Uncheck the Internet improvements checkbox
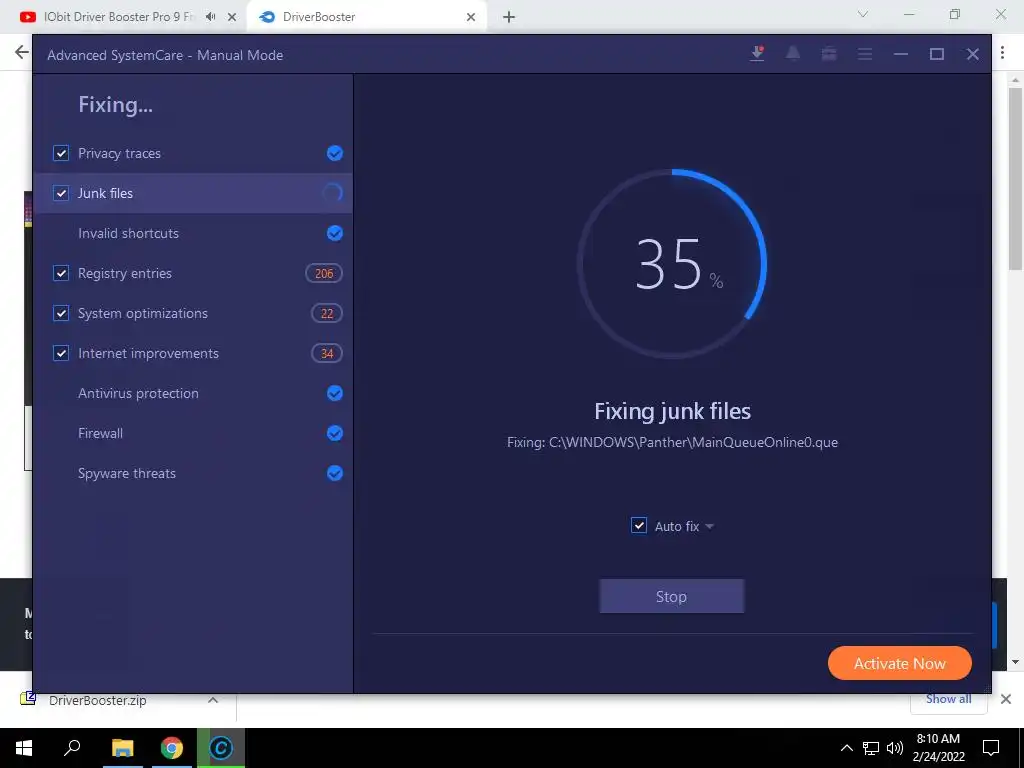 click(61, 353)
